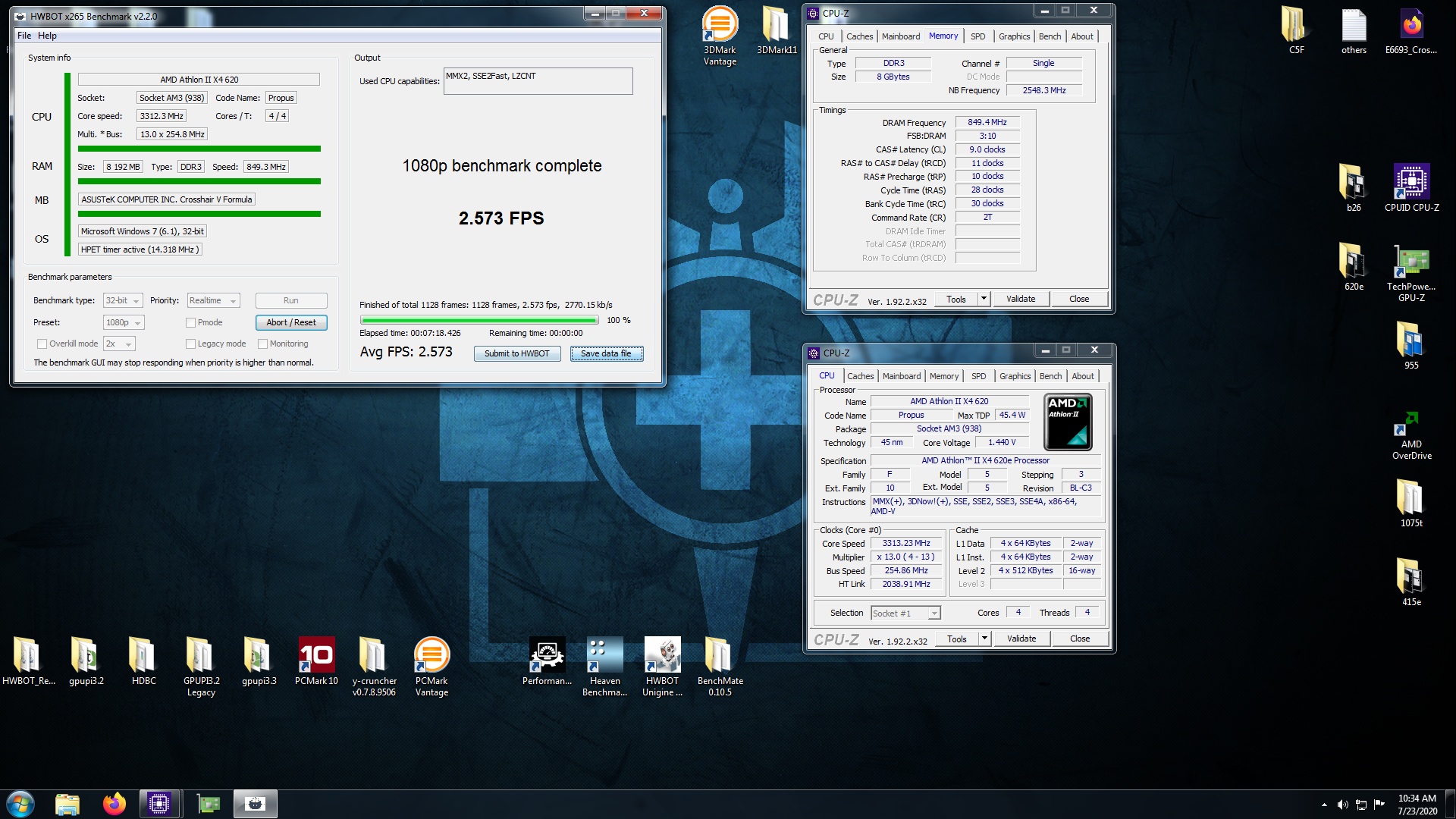Enable the Monitoring checkbox
The image size is (1456, 819).
pos(263,344)
